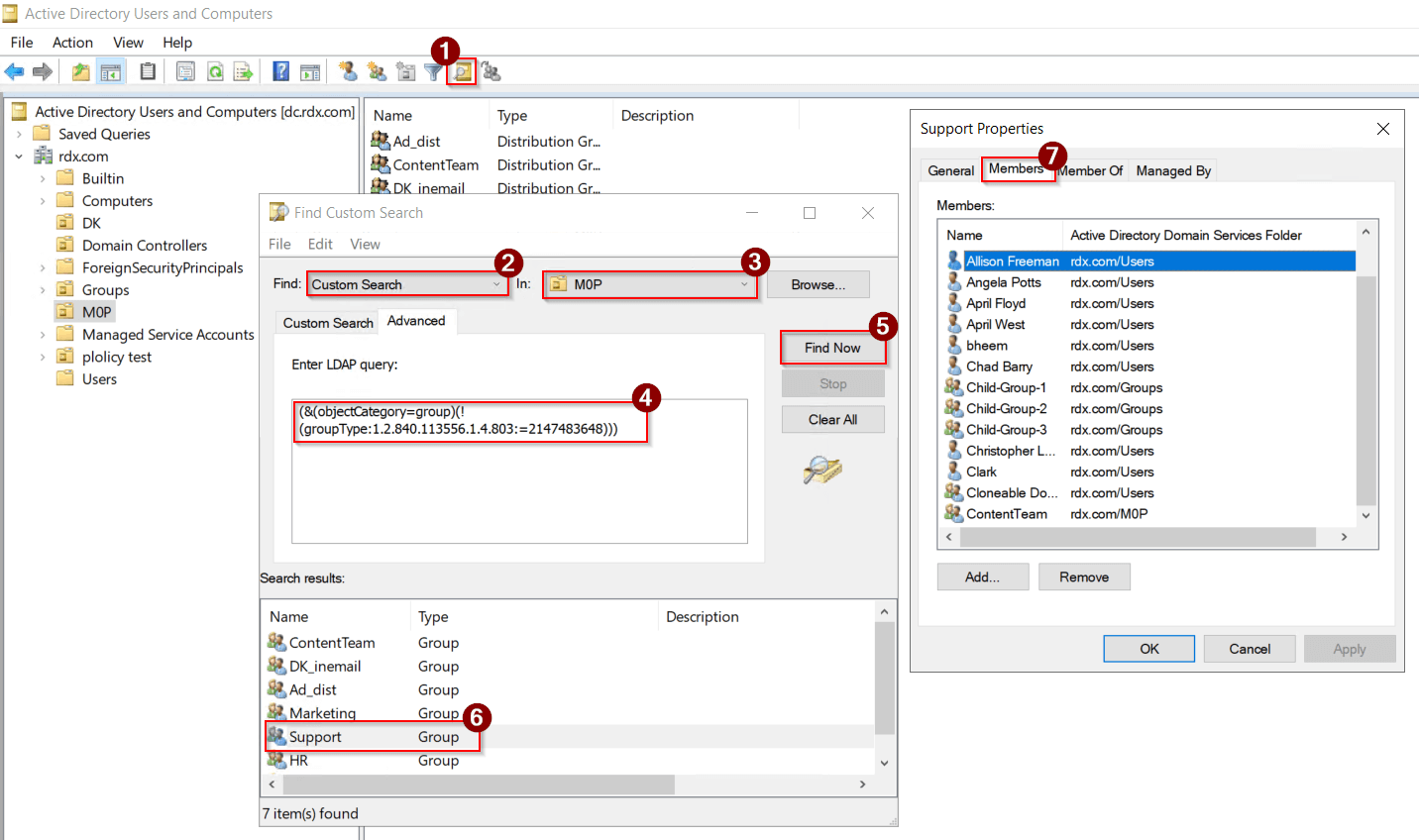Toggle the console tree show/hide icon
This screenshot has height=840, width=1419.
click(111, 70)
